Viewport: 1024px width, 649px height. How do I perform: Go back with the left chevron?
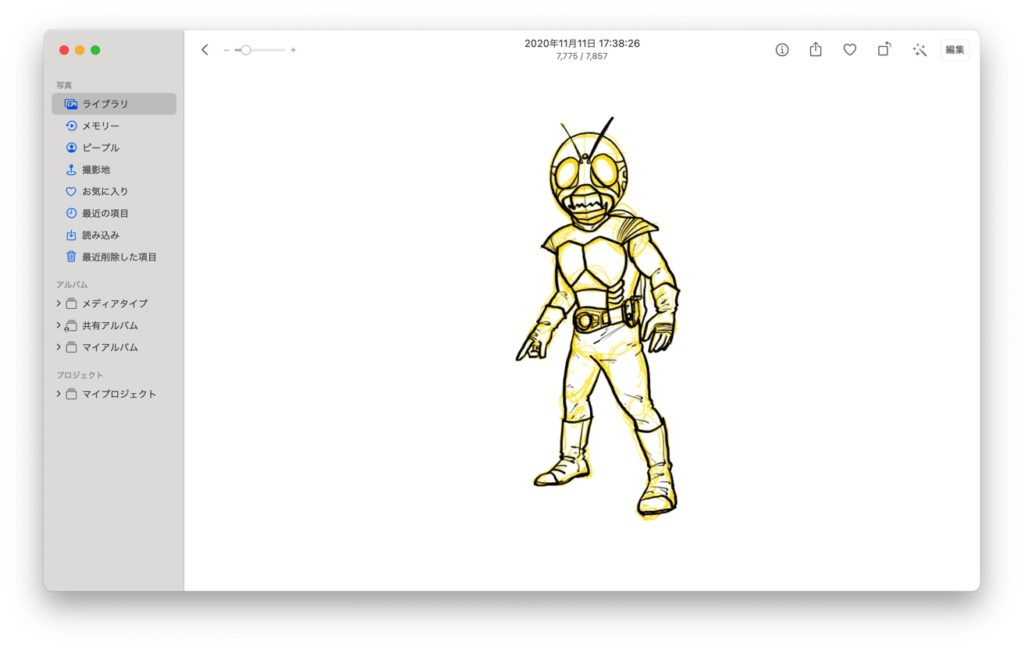point(205,50)
